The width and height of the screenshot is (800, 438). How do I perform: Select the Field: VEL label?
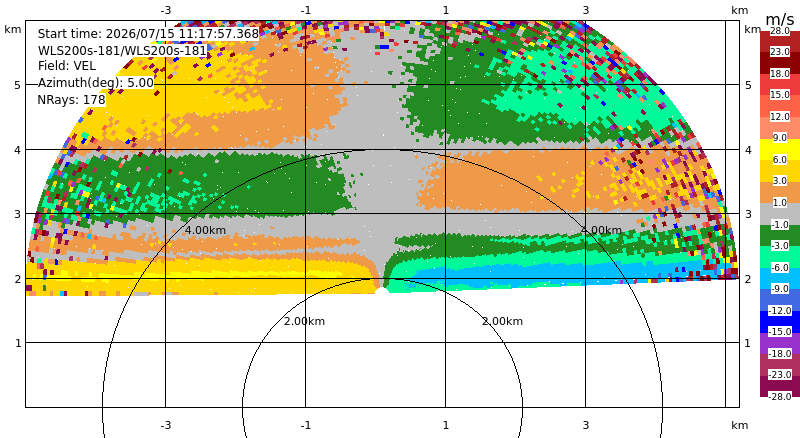coord(66,66)
